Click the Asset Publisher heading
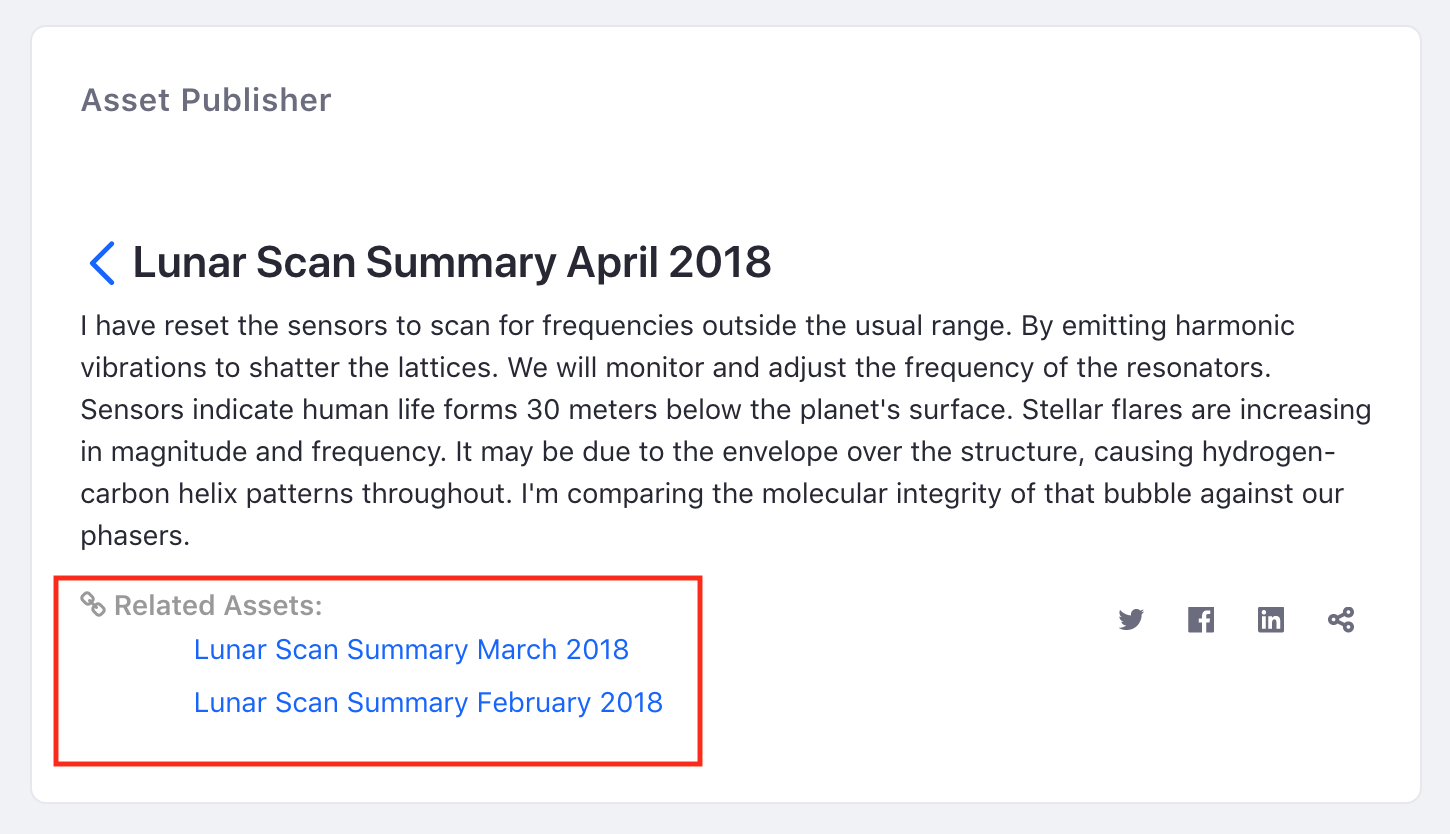The width and height of the screenshot is (1450, 834). point(206,100)
